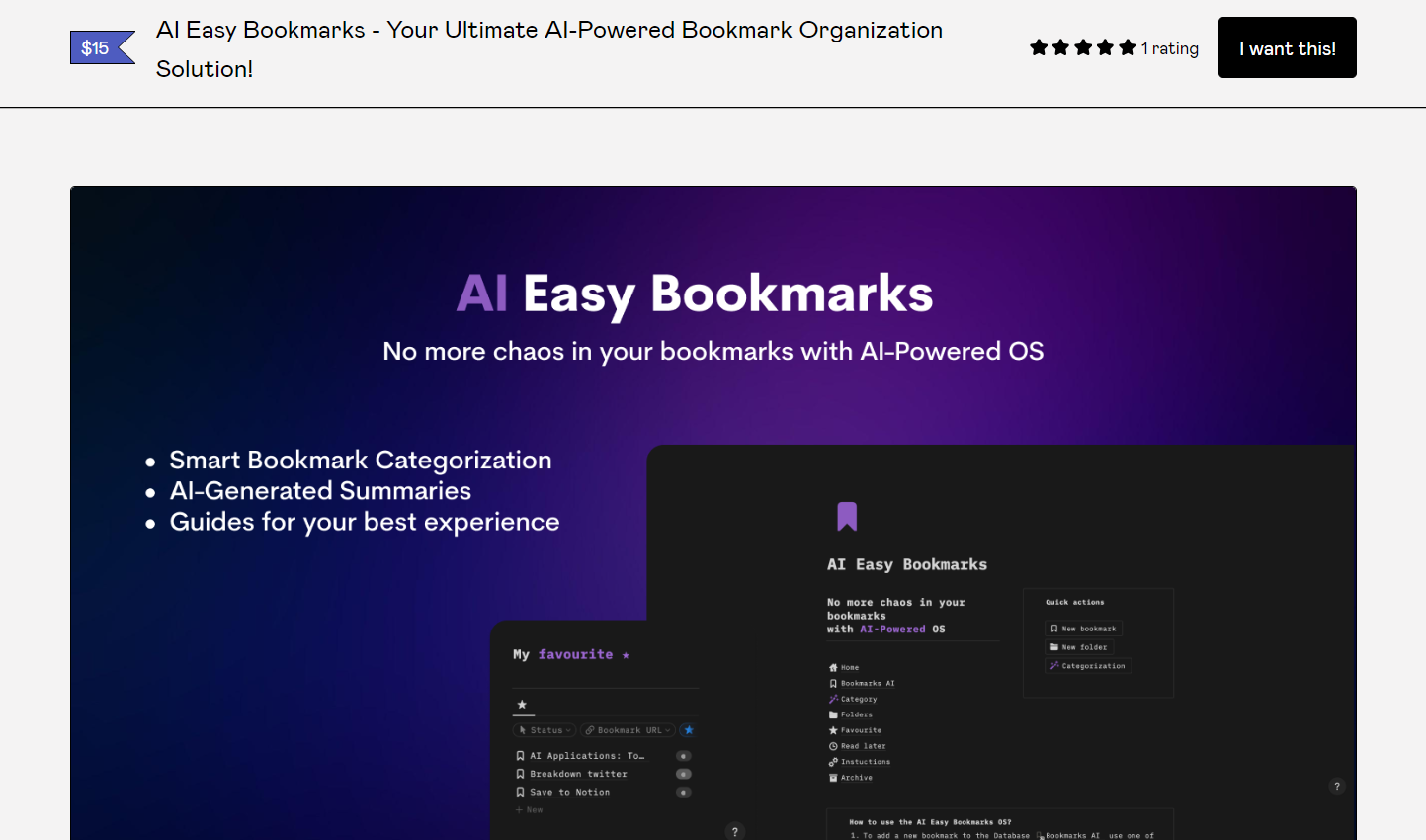The width and height of the screenshot is (1426, 840).
Task: Open the Folders section icon
Action: (833, 714)
